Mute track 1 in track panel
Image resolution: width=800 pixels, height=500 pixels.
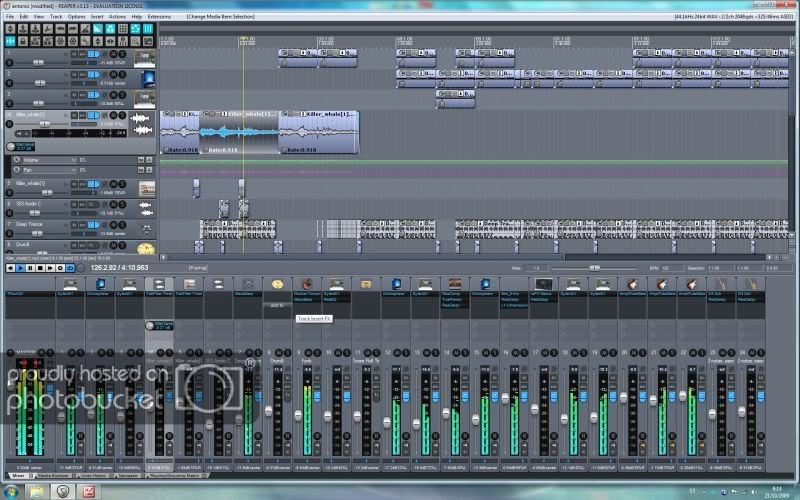click(x=113, y=54)
